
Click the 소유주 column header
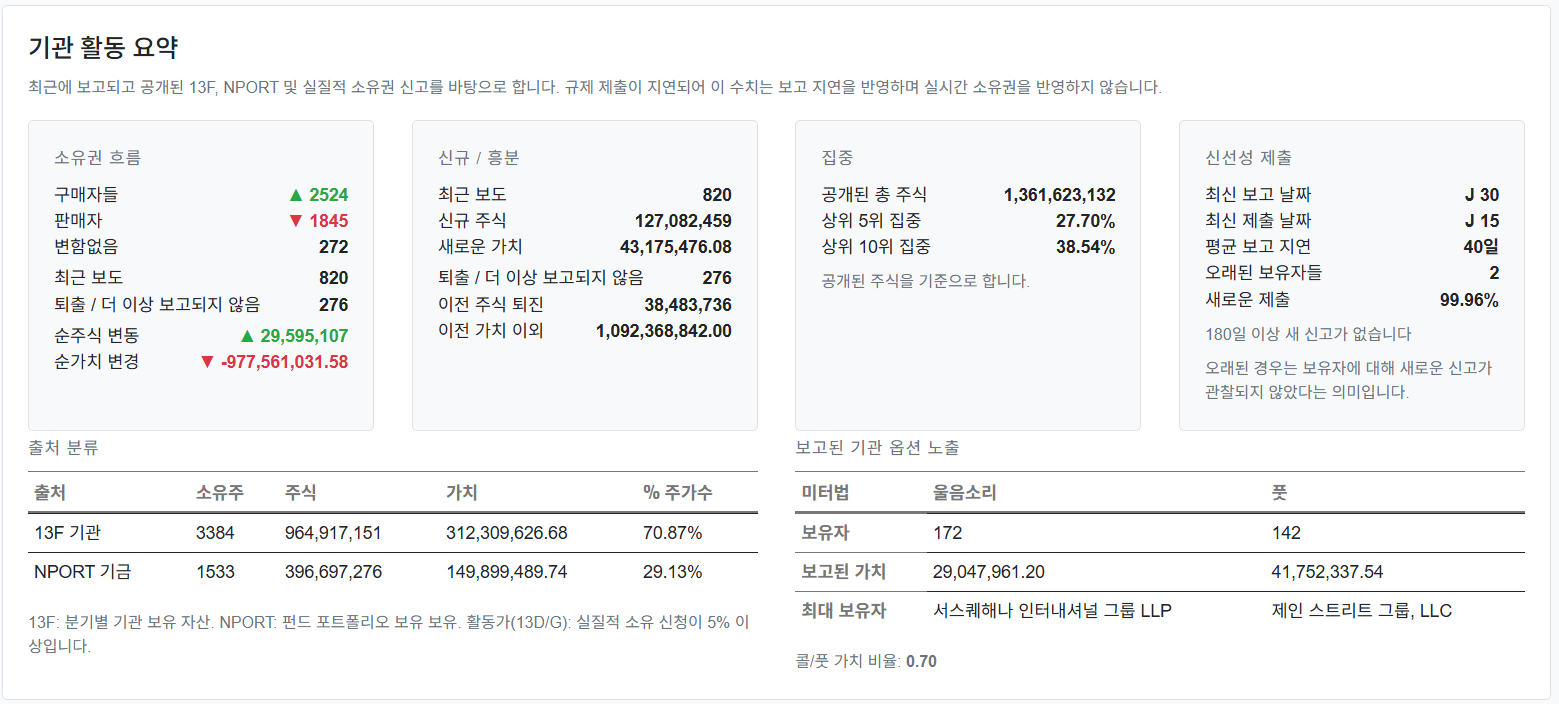(x=221, y=492)
